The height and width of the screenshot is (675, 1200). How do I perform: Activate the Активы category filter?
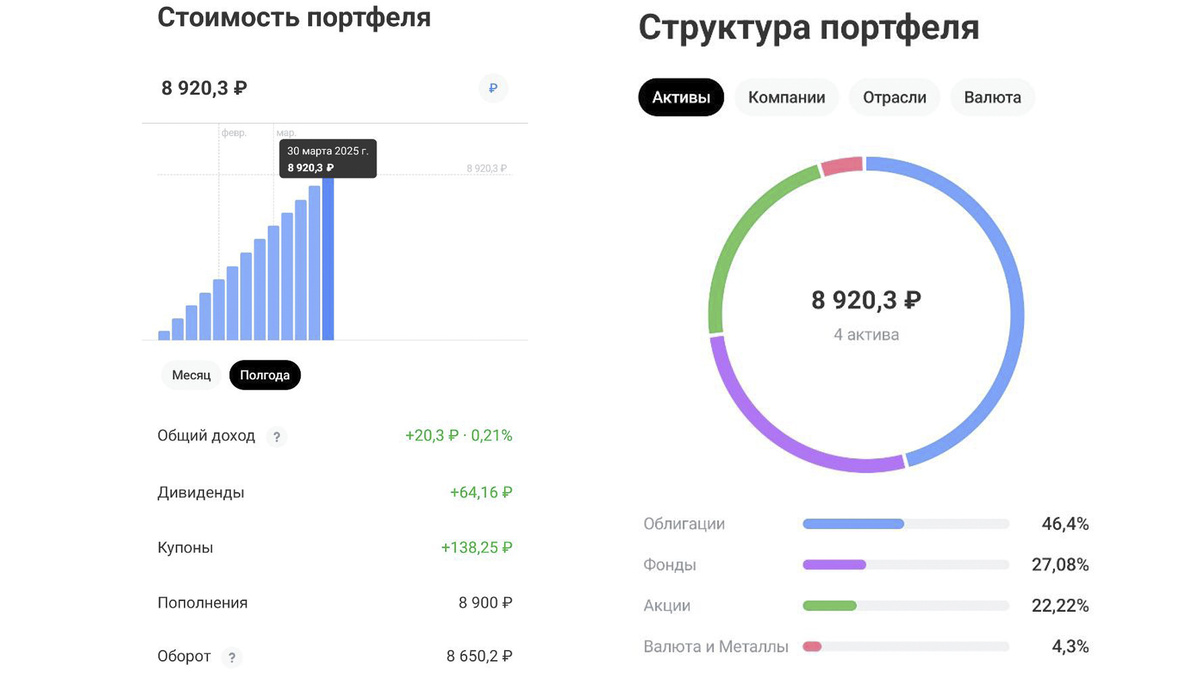(681, 97)
